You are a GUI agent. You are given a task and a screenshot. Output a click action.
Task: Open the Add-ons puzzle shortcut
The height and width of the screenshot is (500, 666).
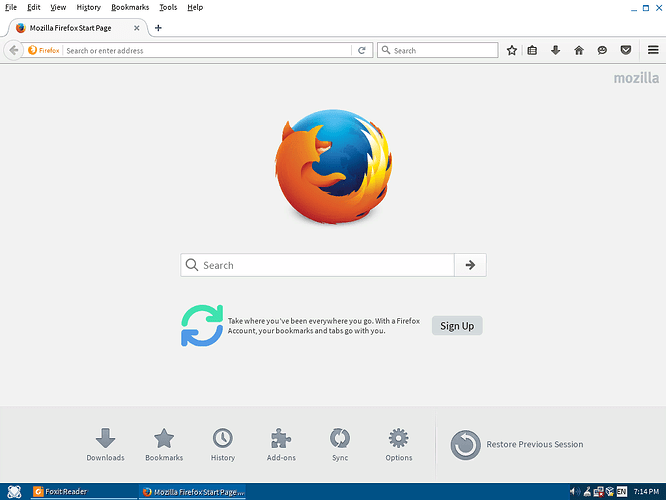click(x=281, y=444)
